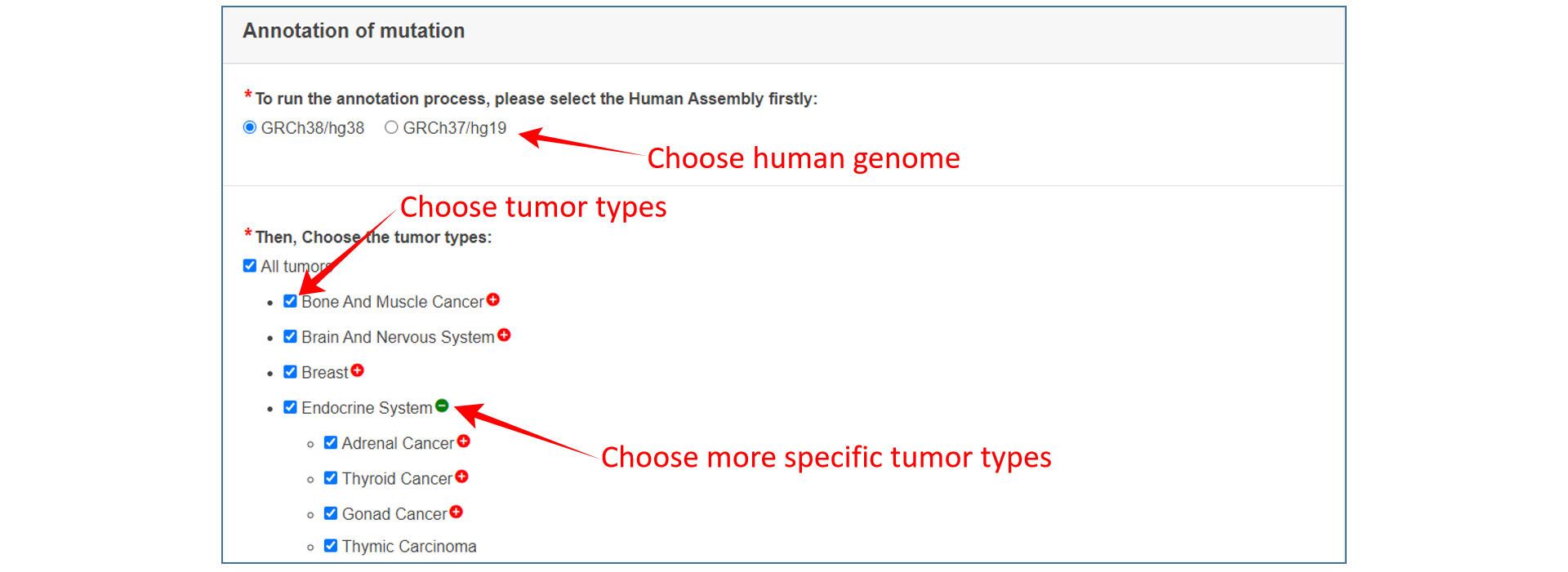Screen dimensions: 1568x572
Task: Uncheck Thyroid Cancer checkbox
Action: 331,478
